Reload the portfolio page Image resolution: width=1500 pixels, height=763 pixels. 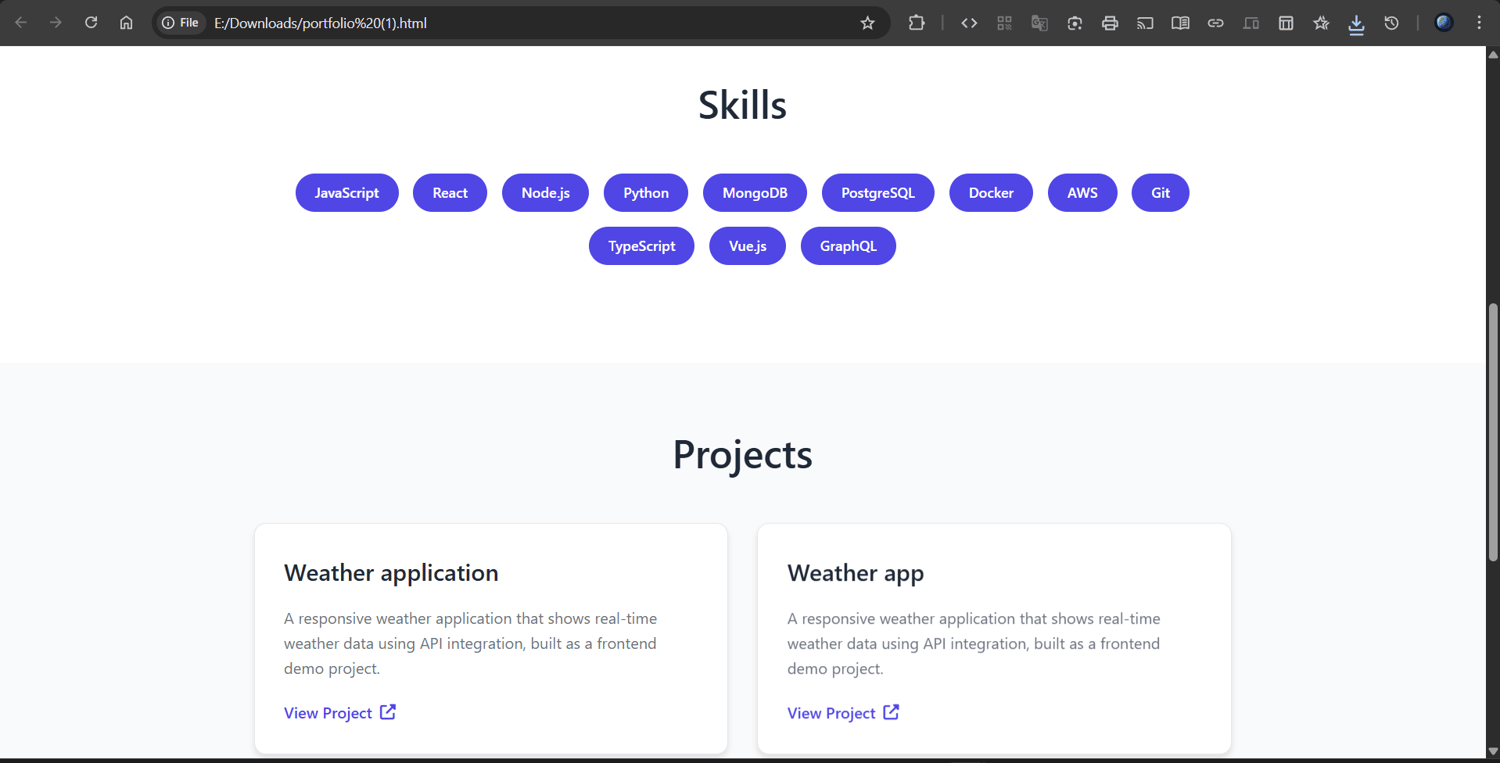point(91,23)
